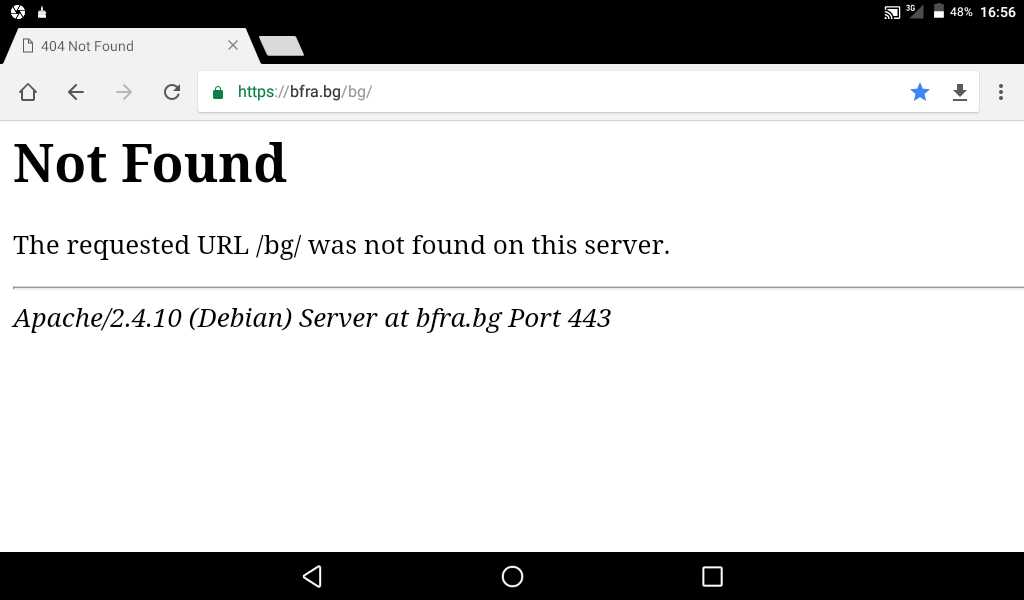Viewport: 1024px width, 600px height.
Task: Click the Apache server signature text
Action: point(312,319)
